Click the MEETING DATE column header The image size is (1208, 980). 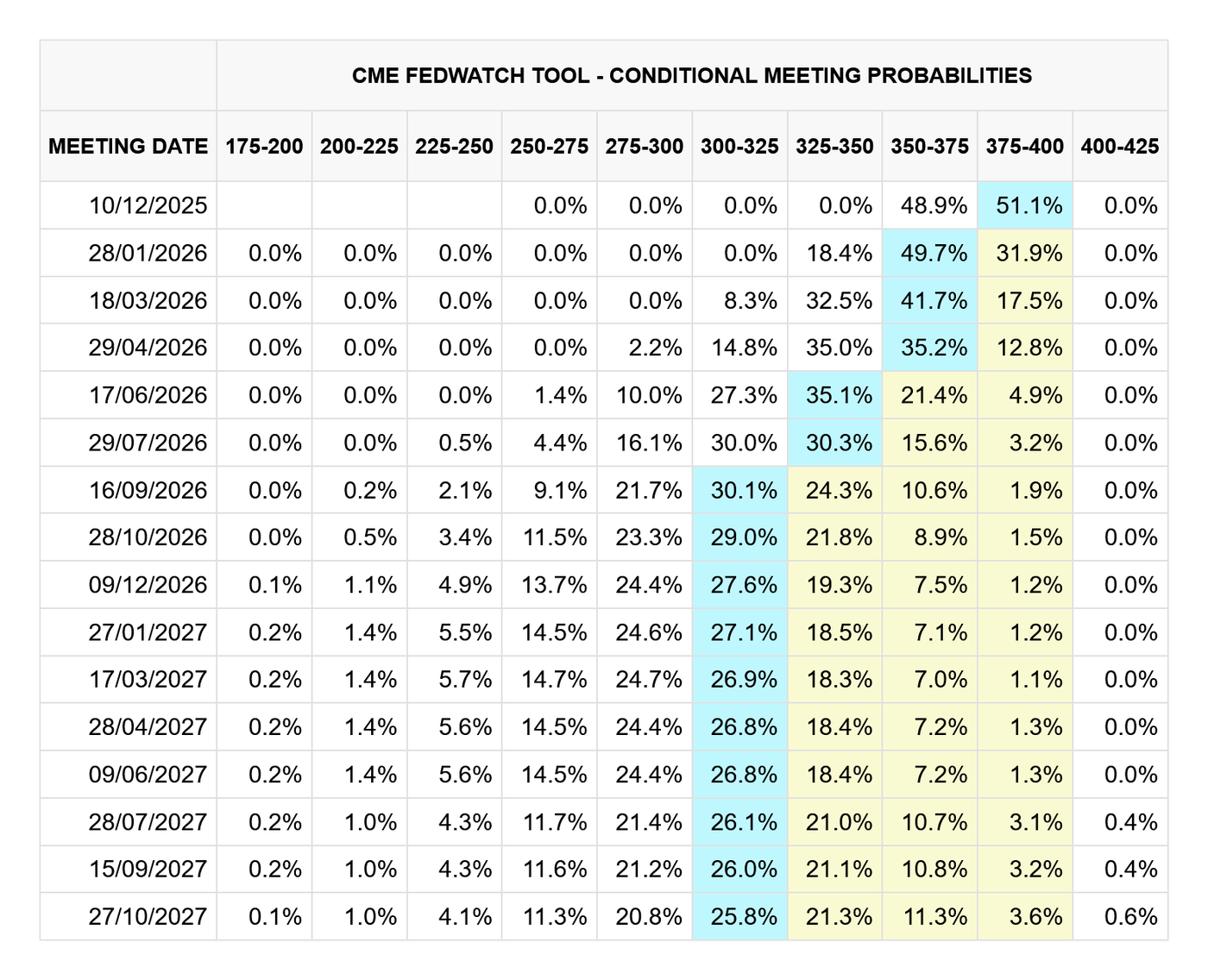(129, 146)
